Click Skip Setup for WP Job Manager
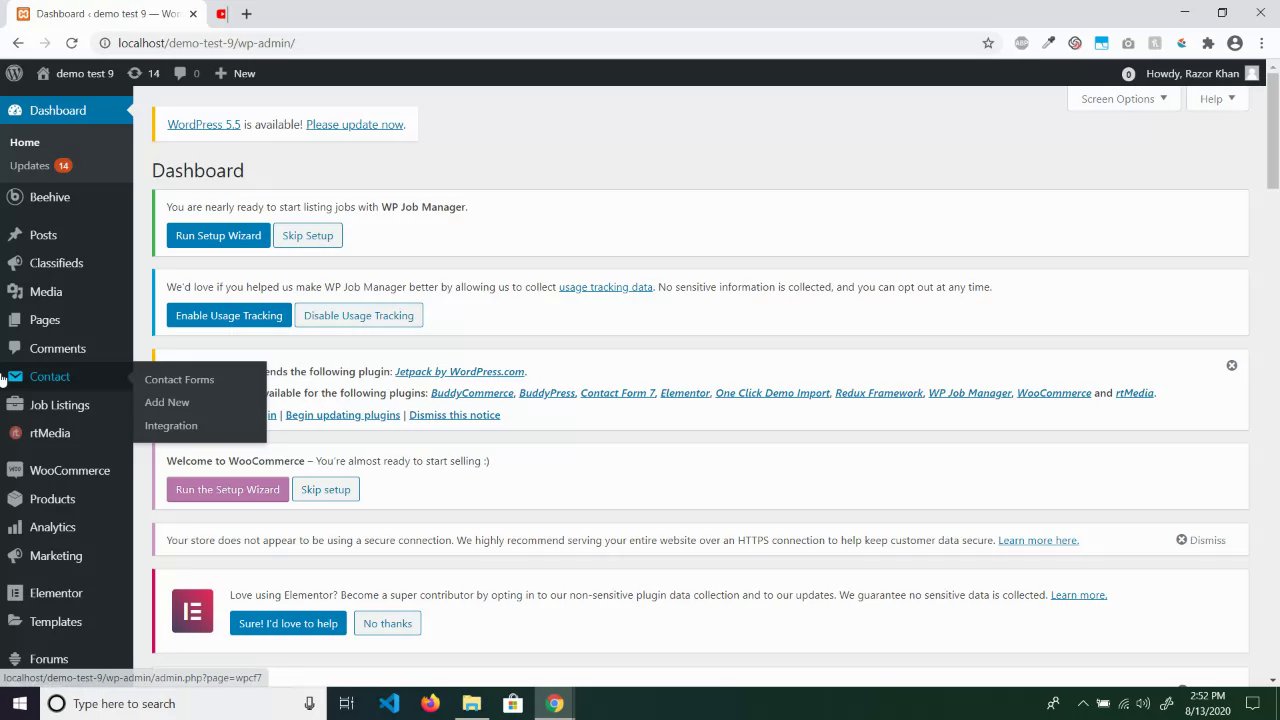 pos(307,235)
